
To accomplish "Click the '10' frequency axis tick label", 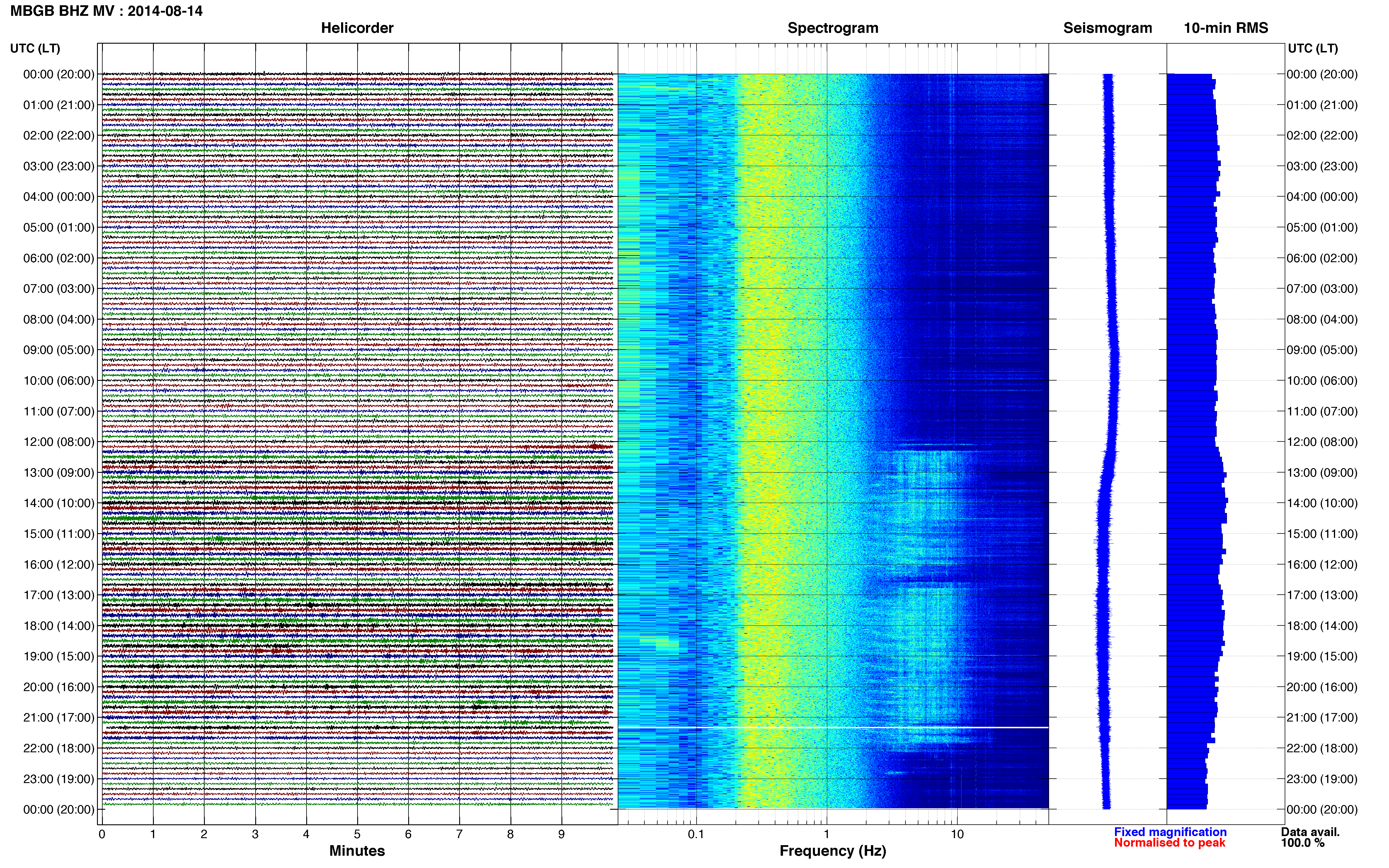I will point(957,834).
